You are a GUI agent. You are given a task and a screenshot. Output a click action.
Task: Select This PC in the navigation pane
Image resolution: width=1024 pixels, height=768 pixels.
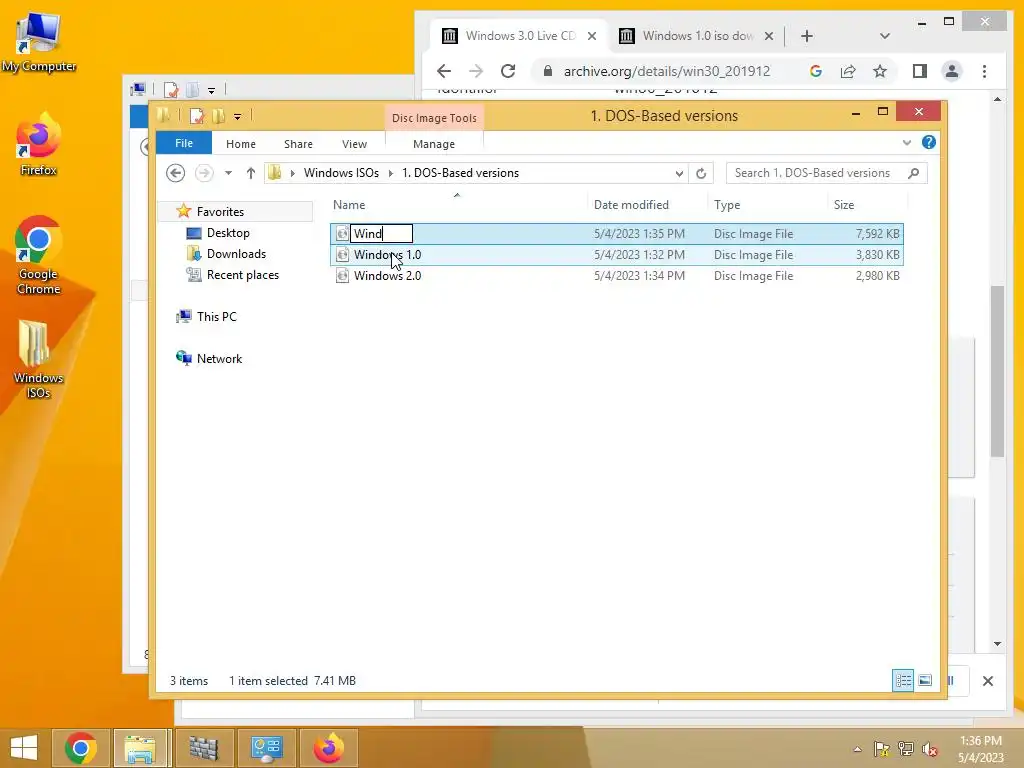(x=216, y=316)
